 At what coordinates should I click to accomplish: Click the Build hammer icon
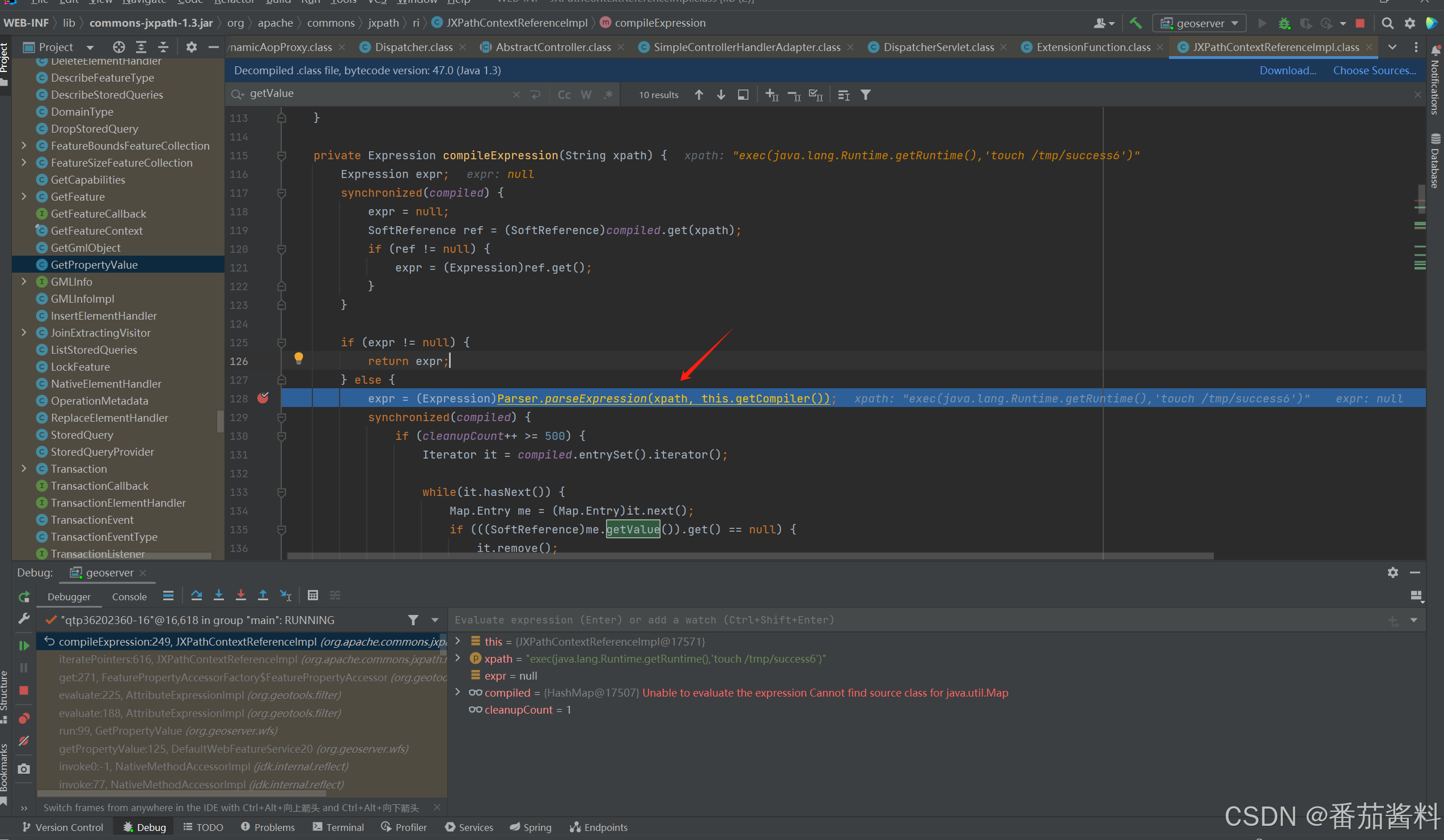coord(1135,23)
